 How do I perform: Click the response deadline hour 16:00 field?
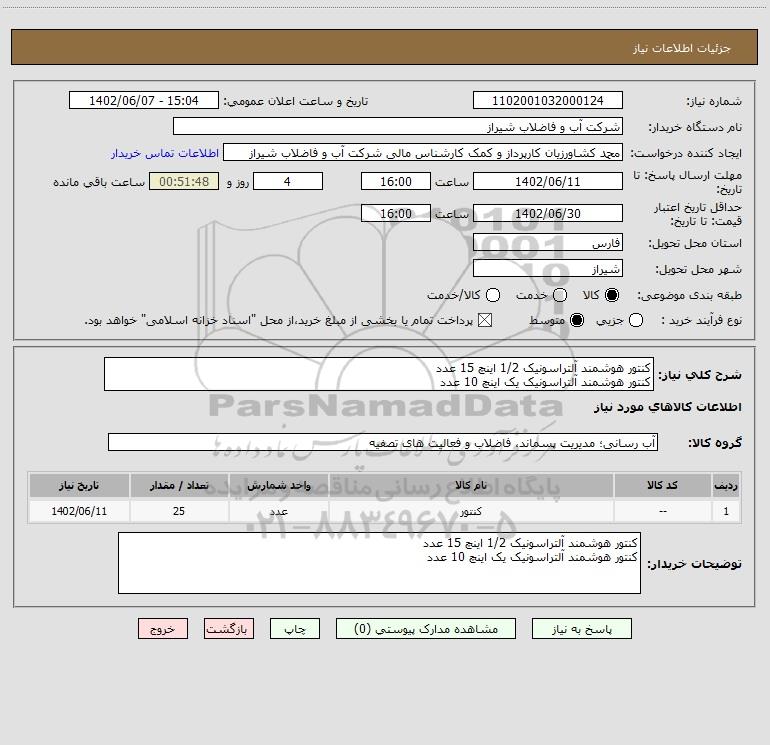(396, 181)
